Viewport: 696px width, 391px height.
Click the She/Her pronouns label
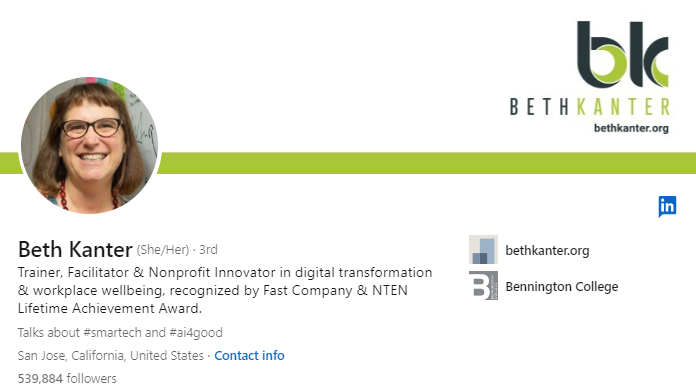163,250
